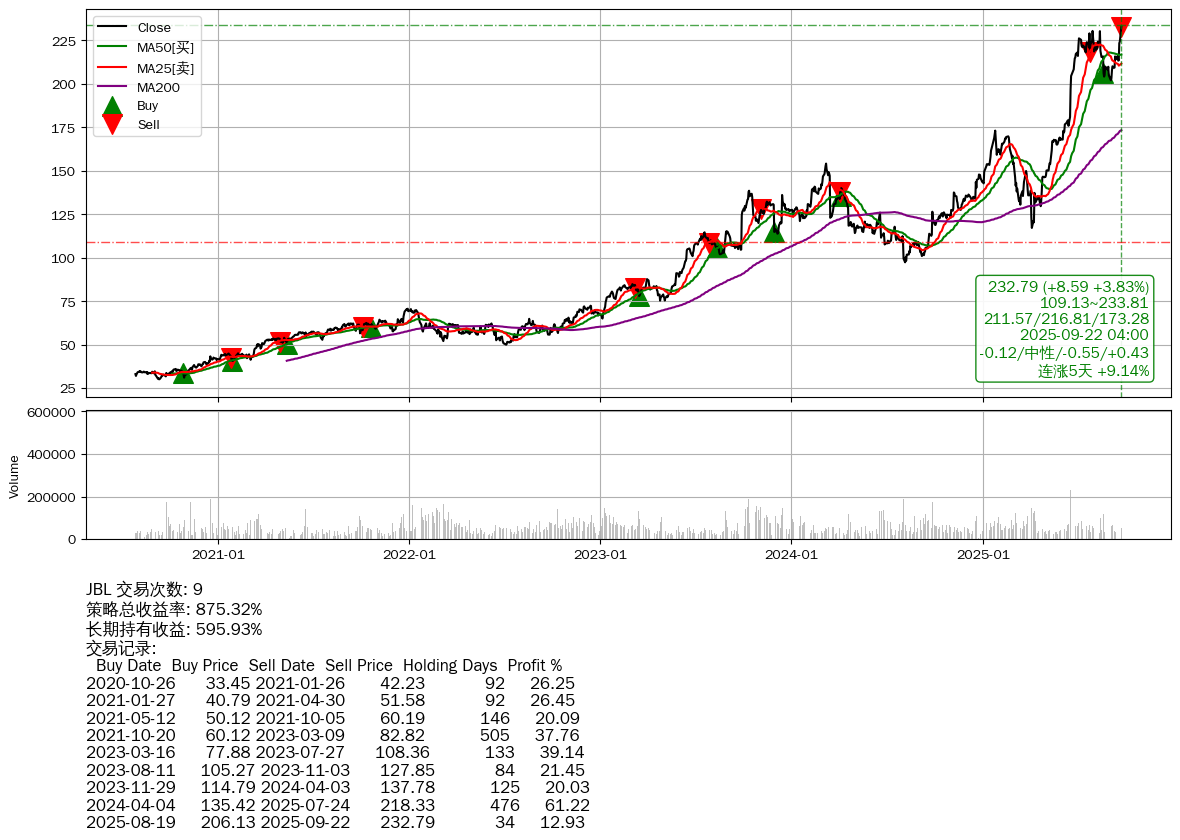Click the topmost red sell marker at 2025-09

coord(1121,27)
